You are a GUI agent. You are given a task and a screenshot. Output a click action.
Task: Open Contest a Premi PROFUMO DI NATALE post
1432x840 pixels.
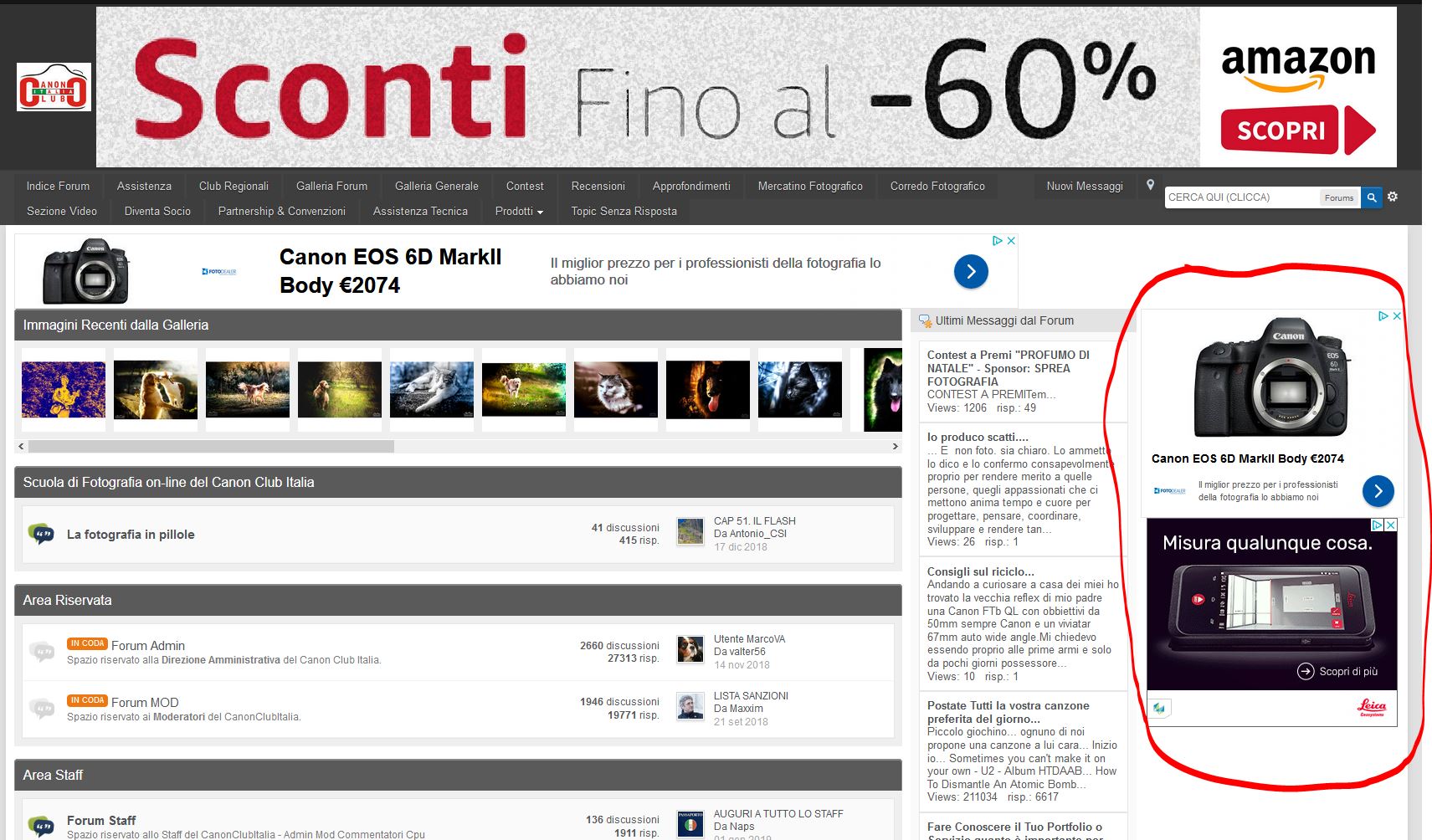pyautogui.click(x=1009, y=368)
